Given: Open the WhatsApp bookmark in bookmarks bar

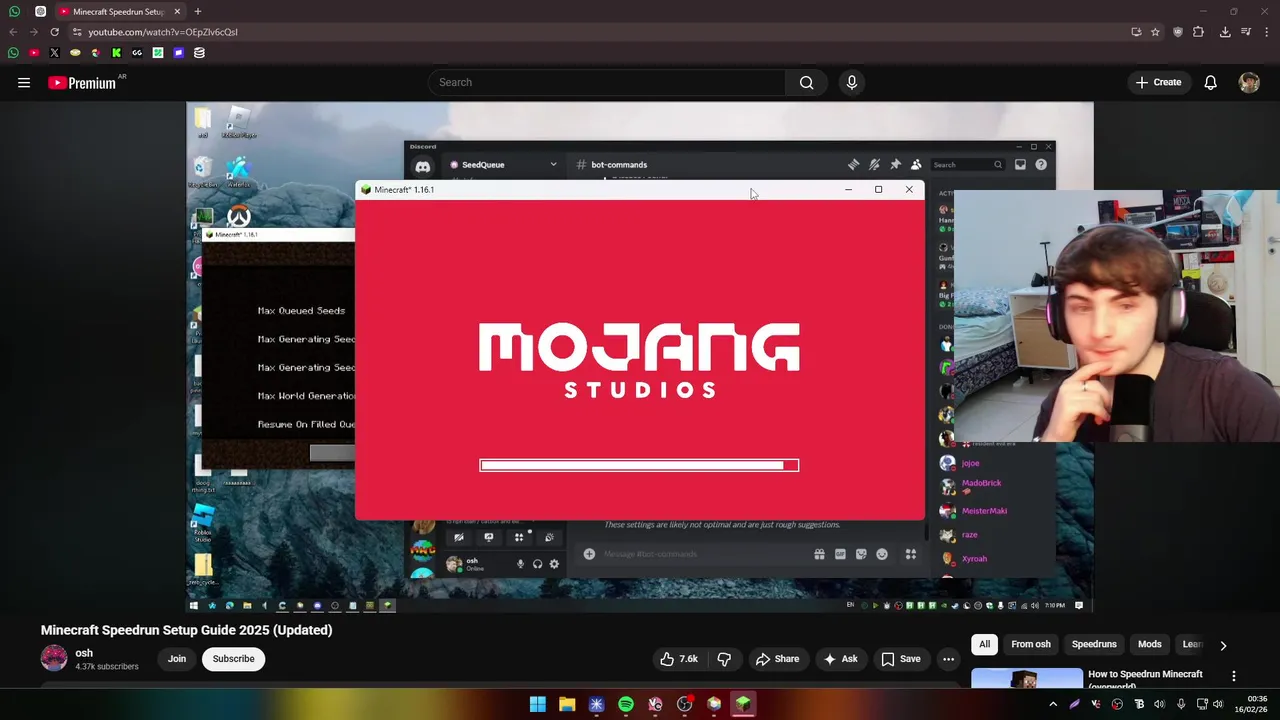Looking at the screenshot, I should pos(13,53).
